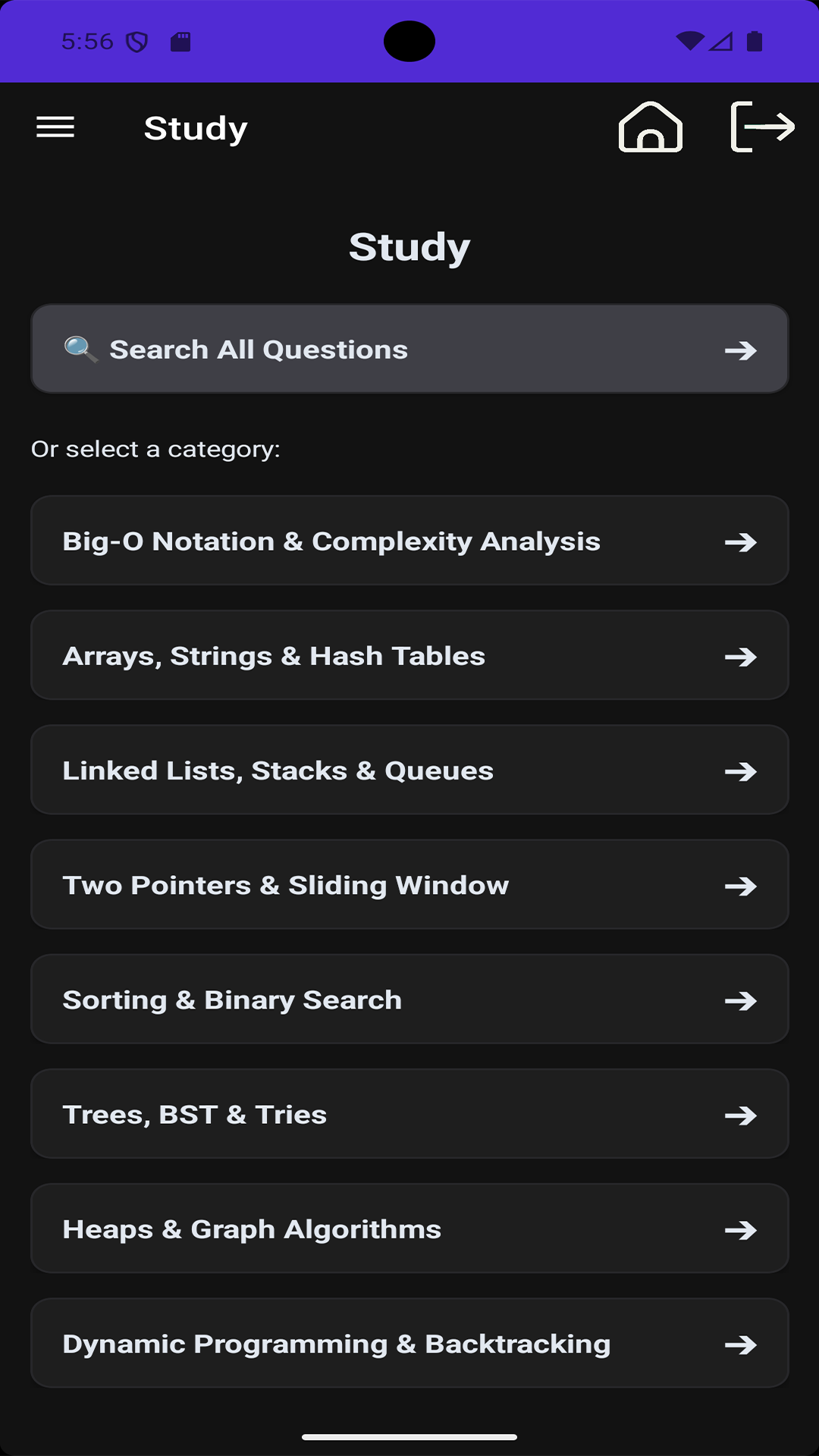Screen dimensions: 819x1456
Task: Tap the logout icon in the header
Action: pyautogui.click(x=762, y=127)
